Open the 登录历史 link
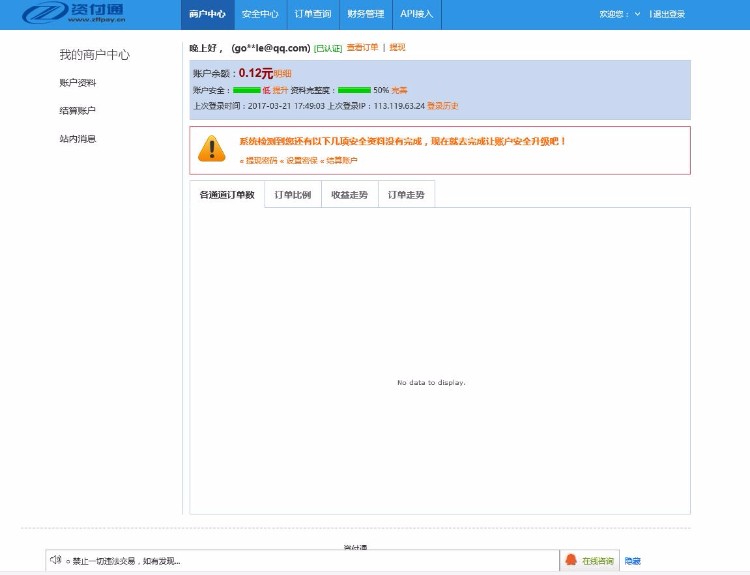 442,106
